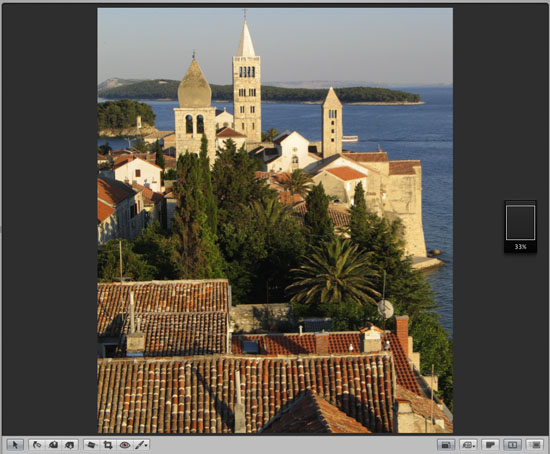The width and height of the screenshot is (550, 454).
Task: Activate the Lift tool
Action: pyautogui.click(x=53, y=445)
